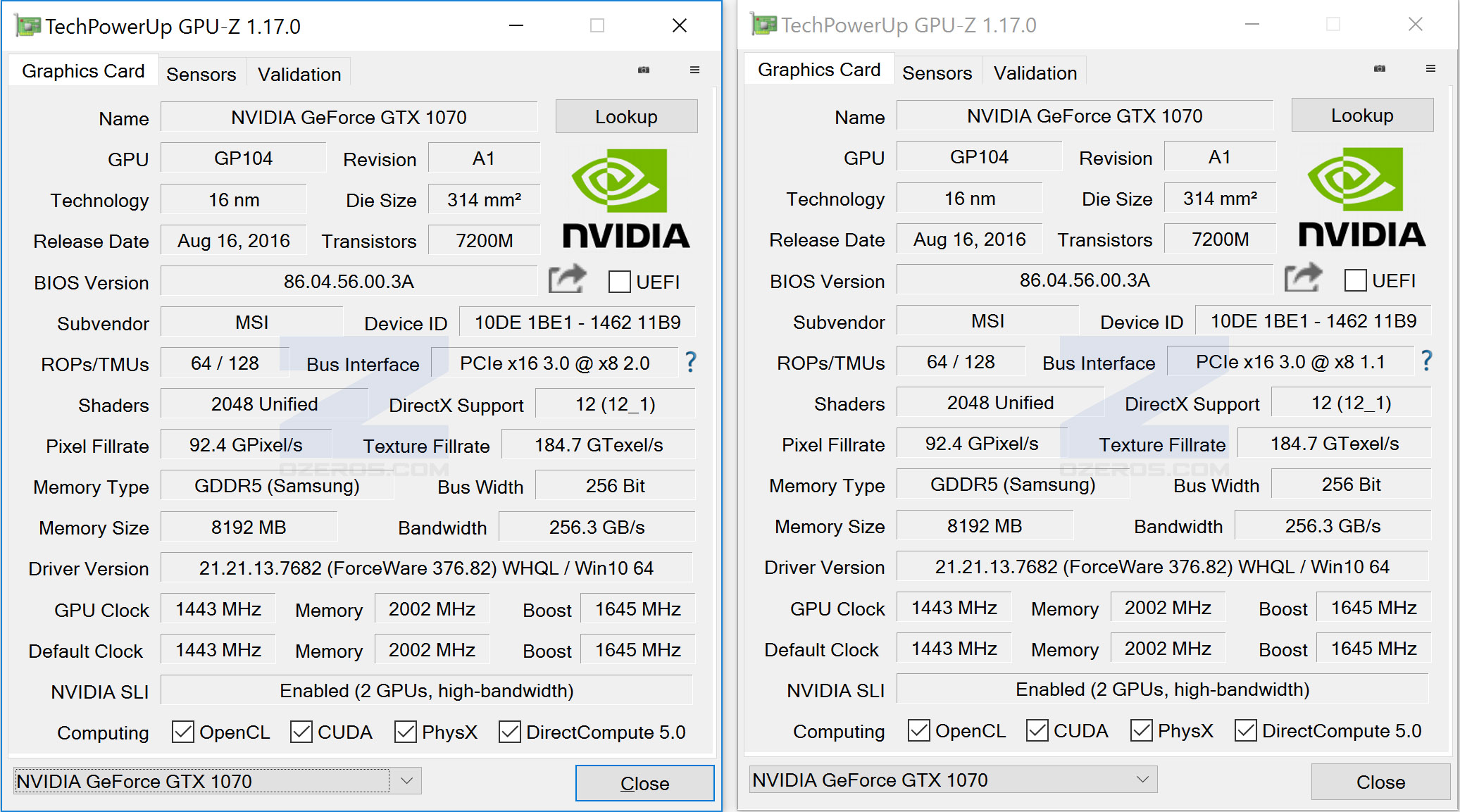Toggle UEFI checkbox in left window
Image resolution: width=1460 pixels, height=812 pixels.
pos(620,282)
